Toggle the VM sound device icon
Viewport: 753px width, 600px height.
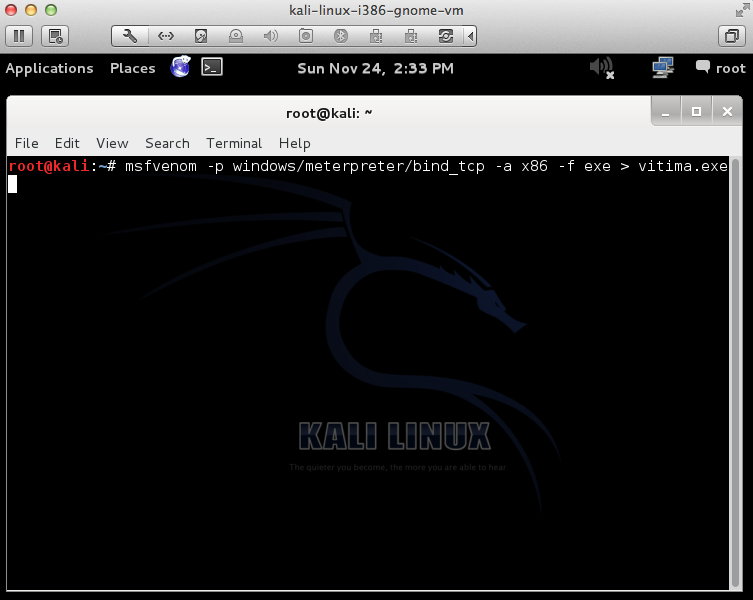tap(271, 36)
